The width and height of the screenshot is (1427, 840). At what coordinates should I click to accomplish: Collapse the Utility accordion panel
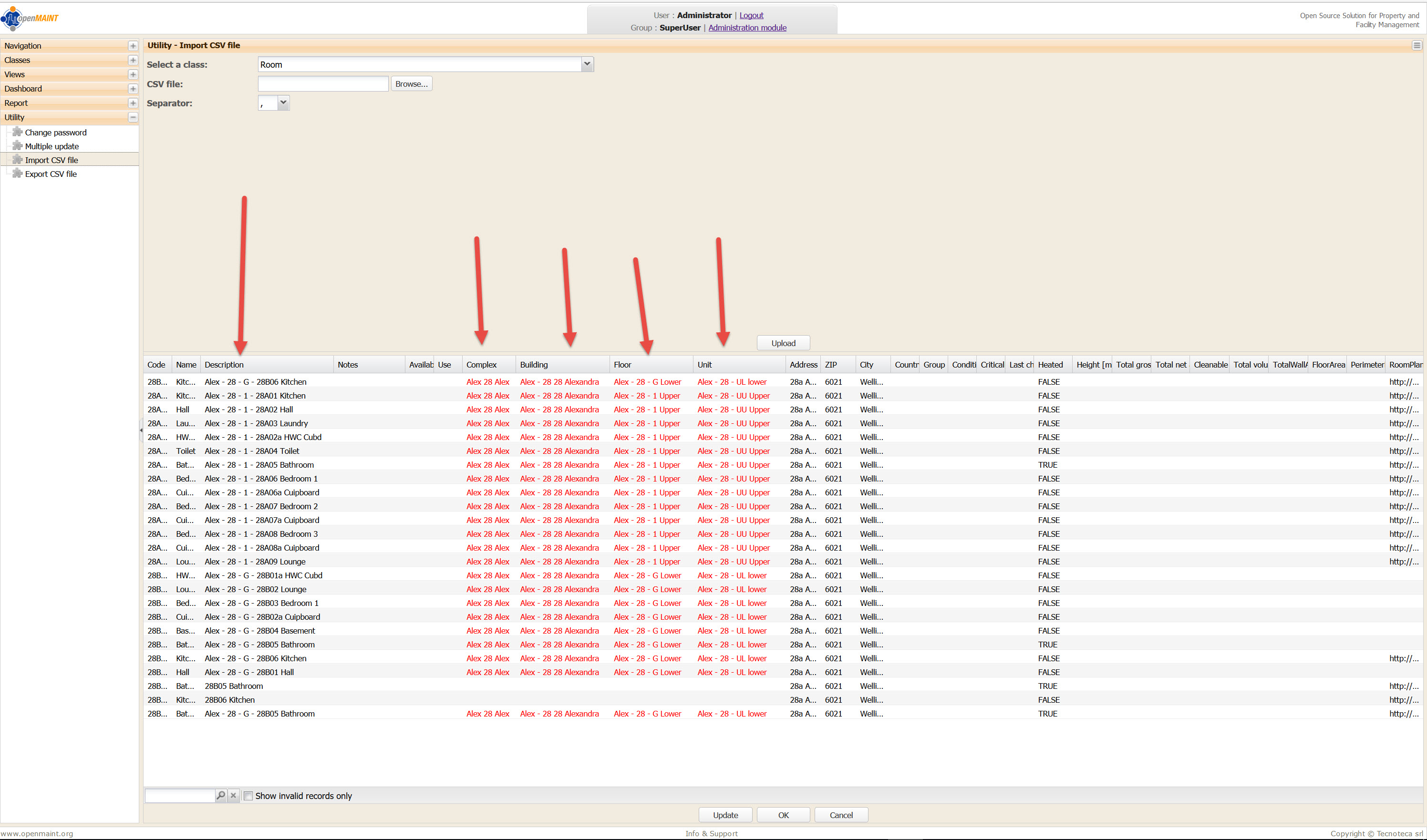[133, 117]
